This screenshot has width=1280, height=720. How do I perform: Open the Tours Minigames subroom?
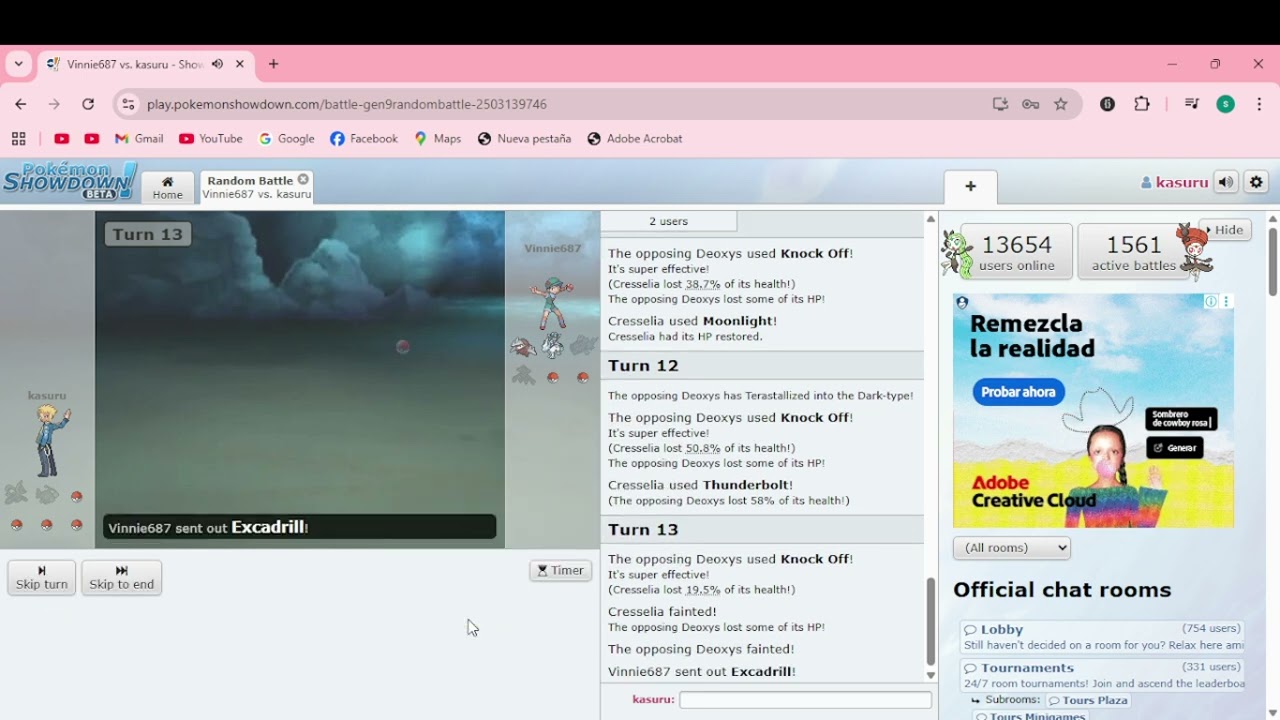click(x=1030, y=715)
